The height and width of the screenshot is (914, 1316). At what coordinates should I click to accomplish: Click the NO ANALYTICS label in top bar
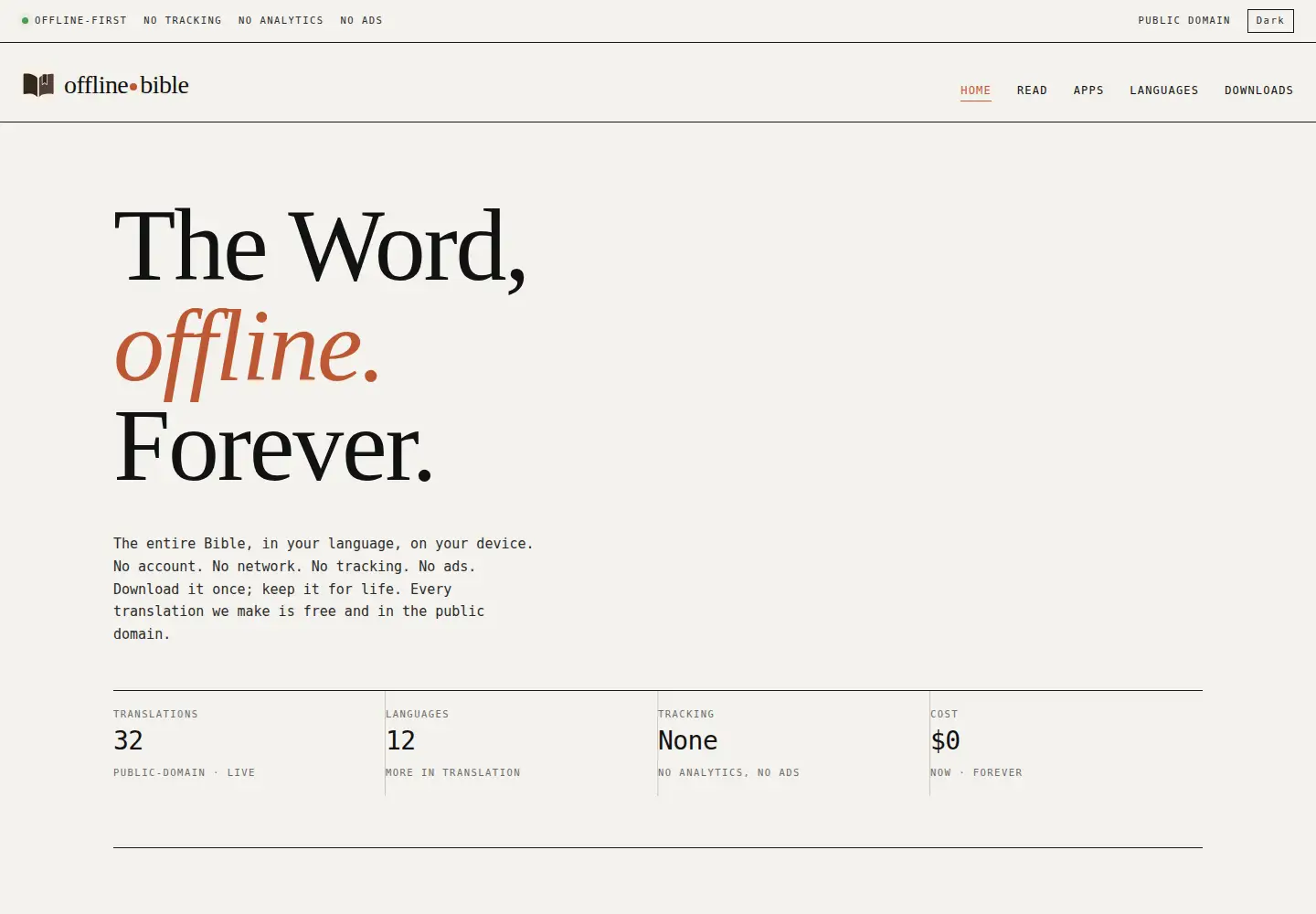[281, 20]
